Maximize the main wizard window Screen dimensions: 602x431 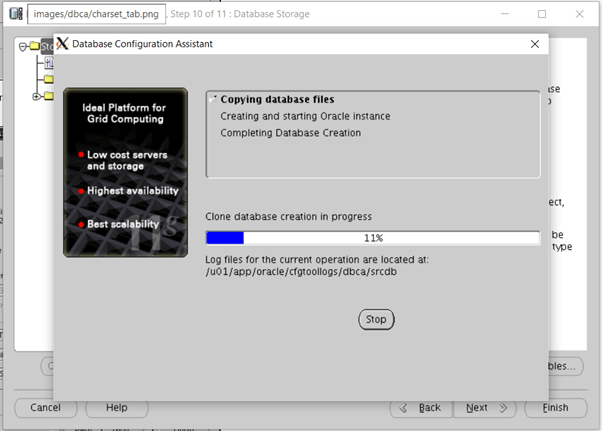541,14
